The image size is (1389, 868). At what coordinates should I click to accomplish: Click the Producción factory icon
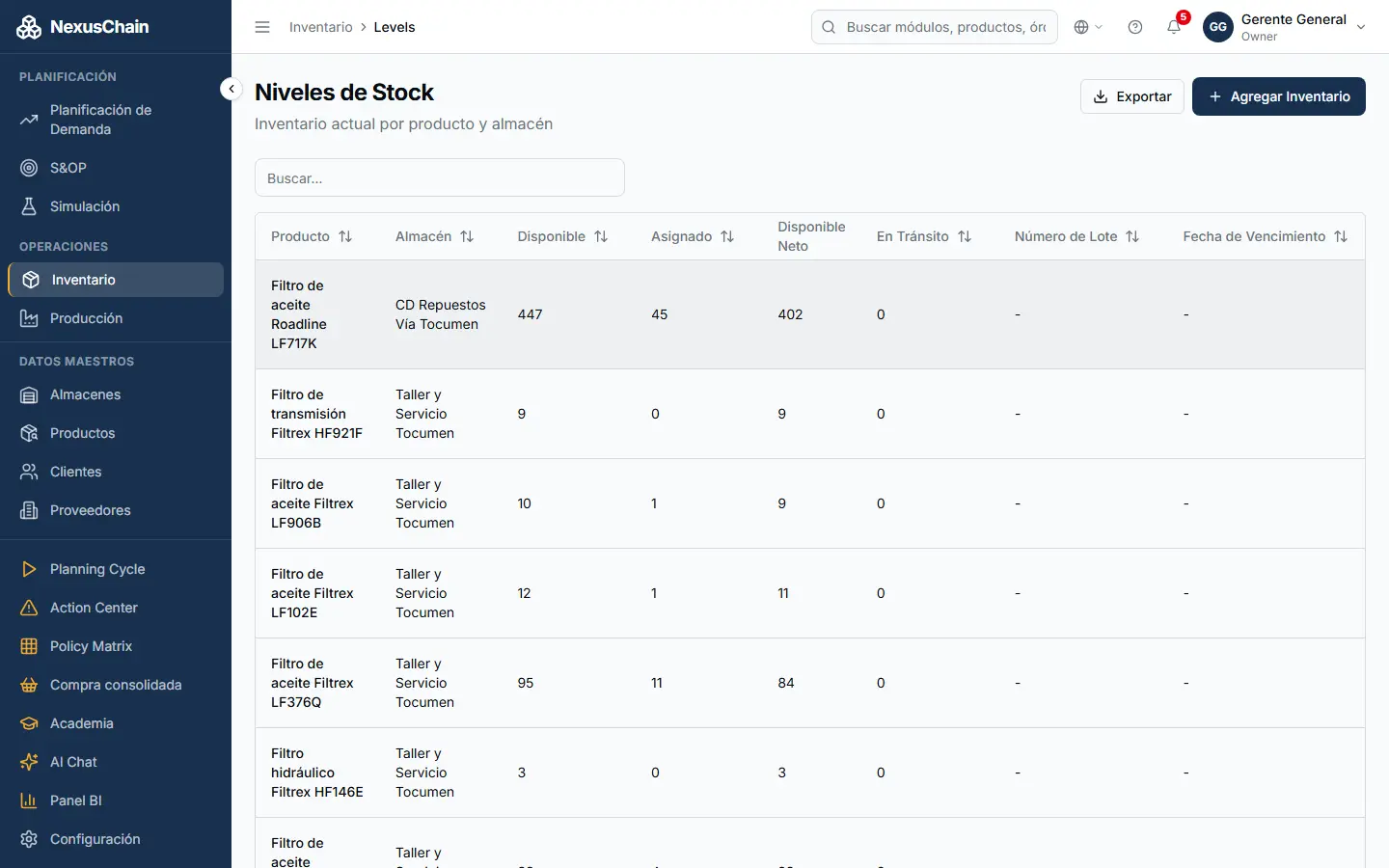pos(29,318)
